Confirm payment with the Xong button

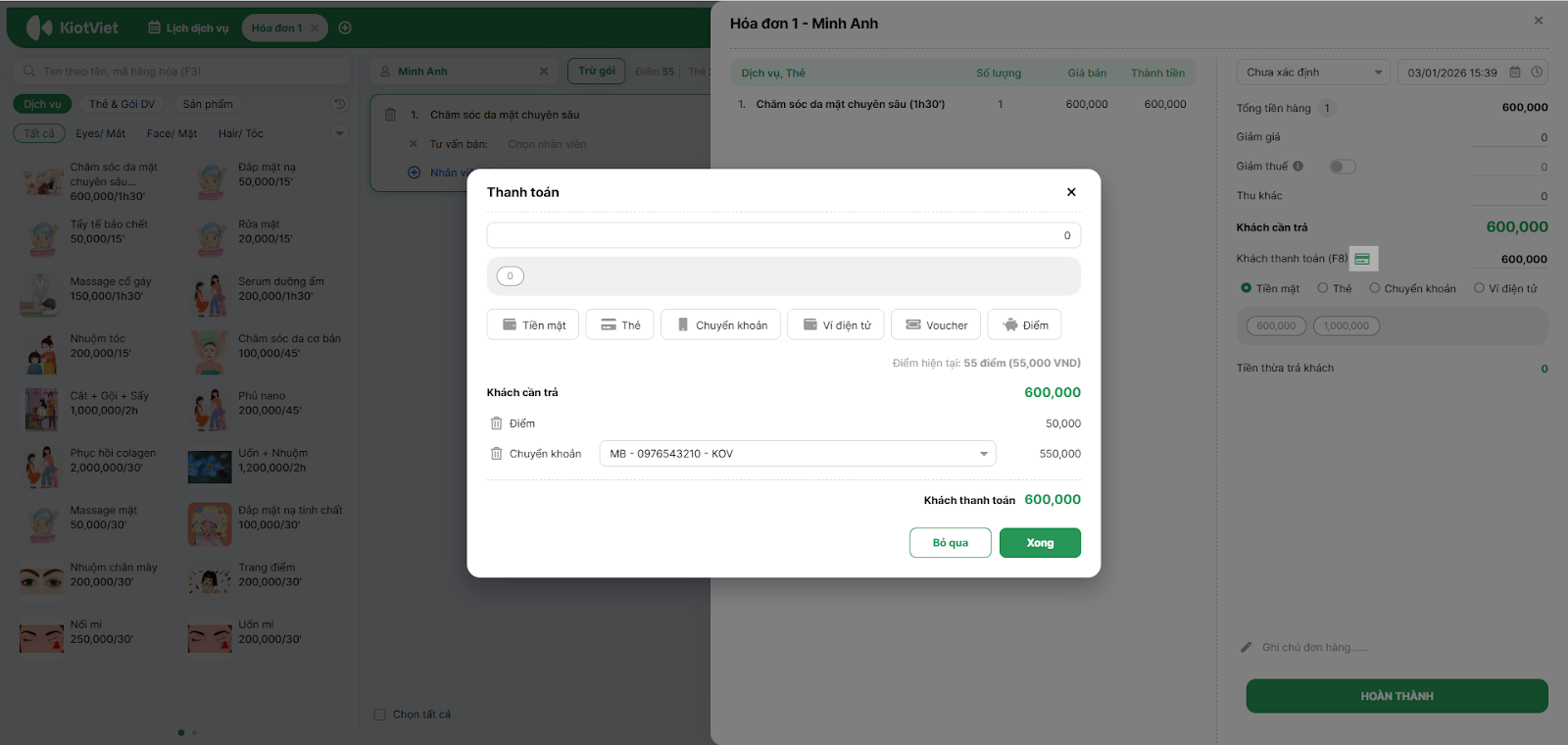pos(1040,543)
